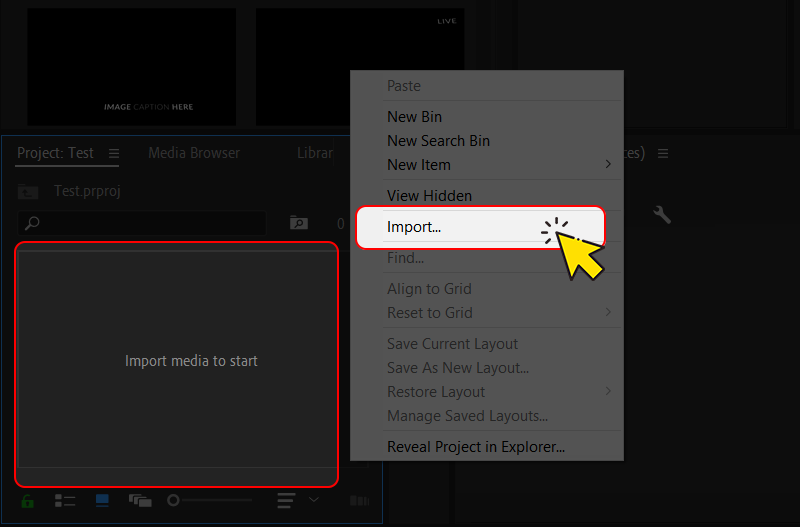Viewport: 800px width, 527px height.
Task: Click the wrench settings icon
Action: point(661,214)
